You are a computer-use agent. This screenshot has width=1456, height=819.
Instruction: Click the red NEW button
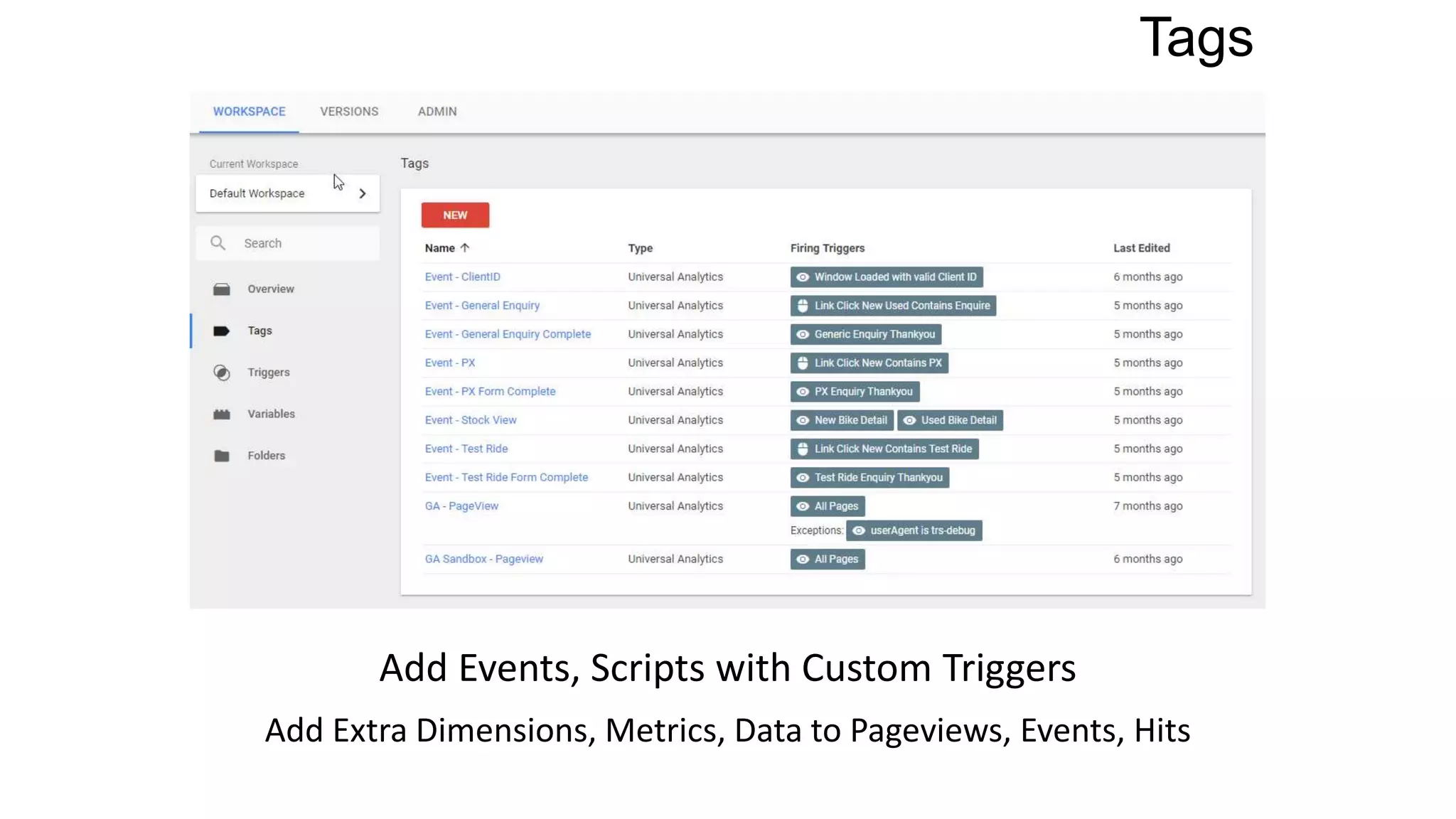tap(455, 215)
